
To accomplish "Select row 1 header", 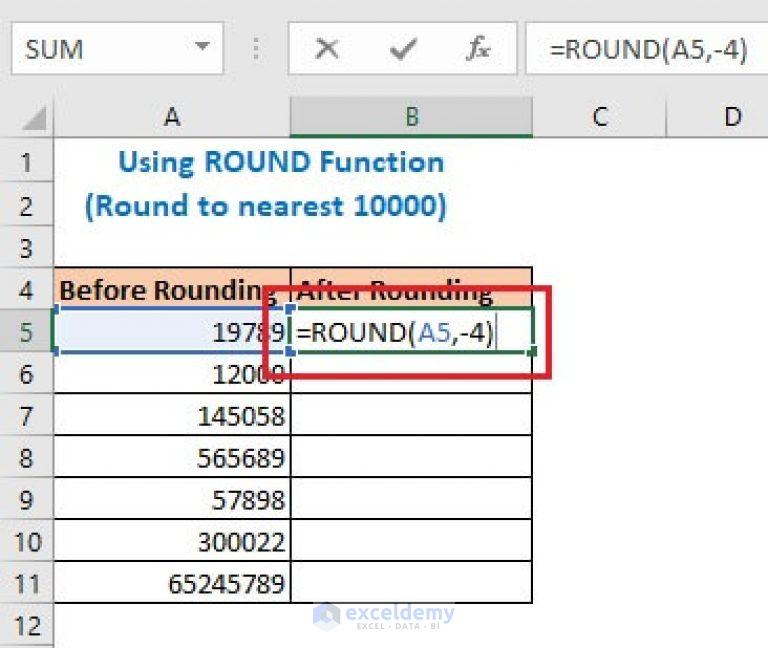I will (x=26, y=162).
